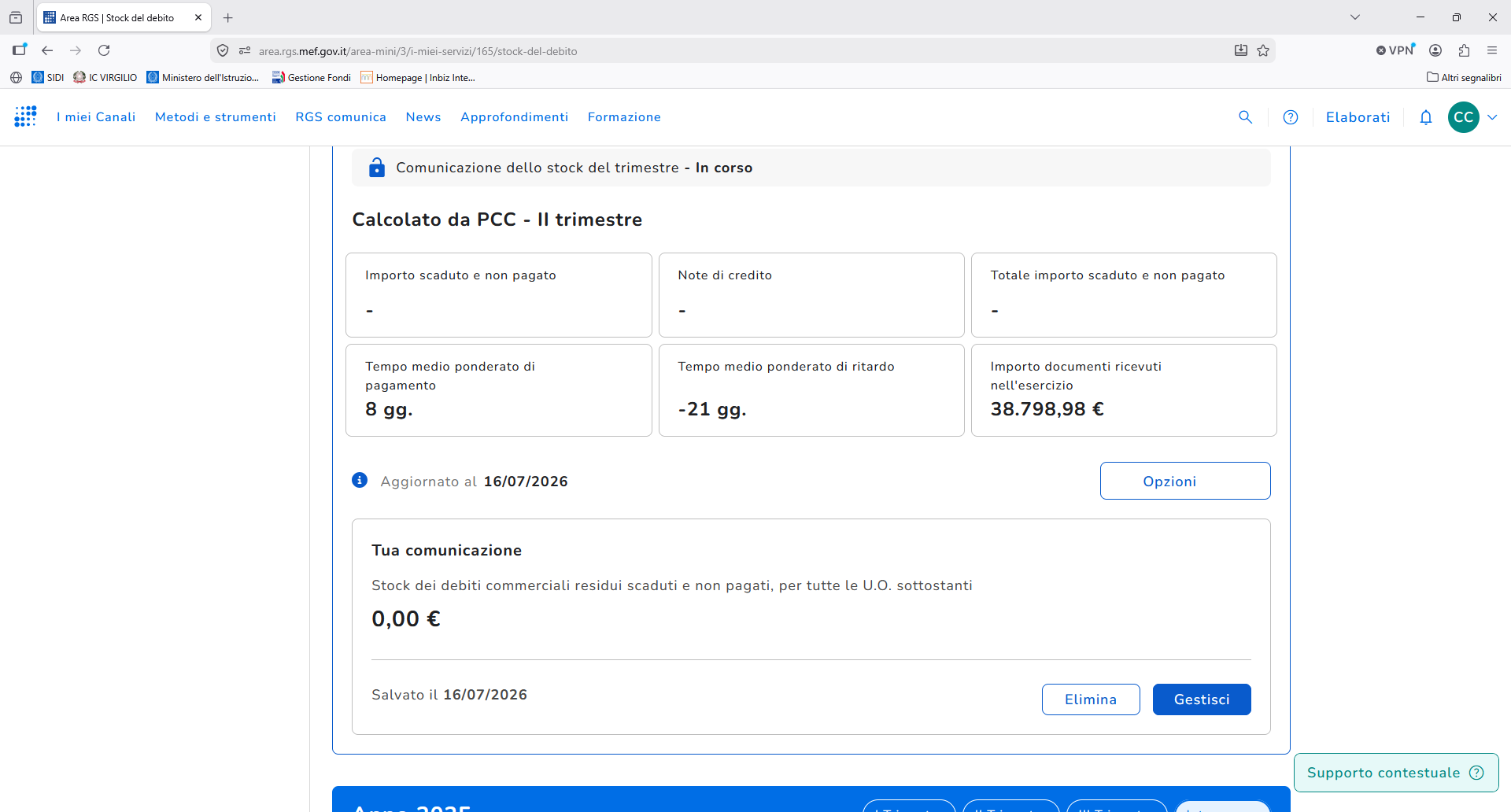
Task: Click the CC user avatar
Action: 1464,117
